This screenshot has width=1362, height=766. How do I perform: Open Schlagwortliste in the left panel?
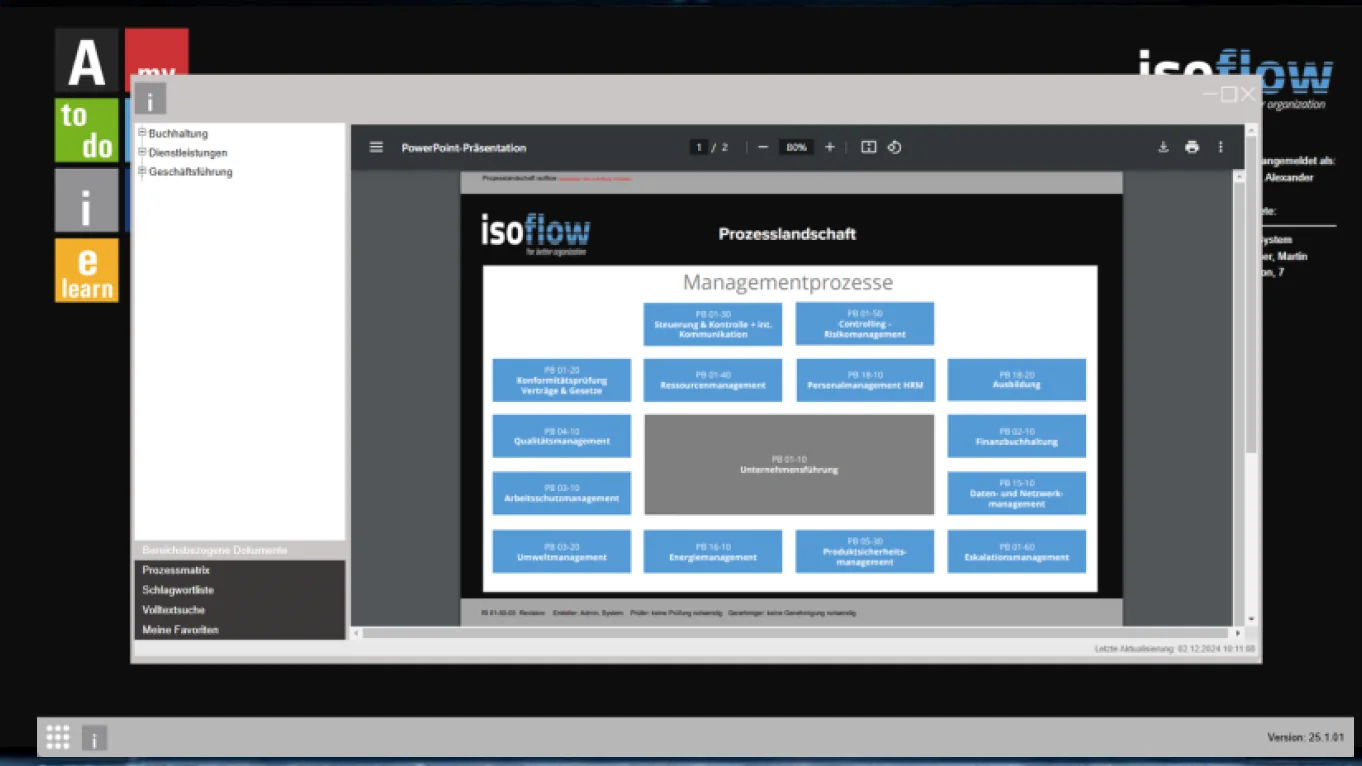(x=240, y=590)
